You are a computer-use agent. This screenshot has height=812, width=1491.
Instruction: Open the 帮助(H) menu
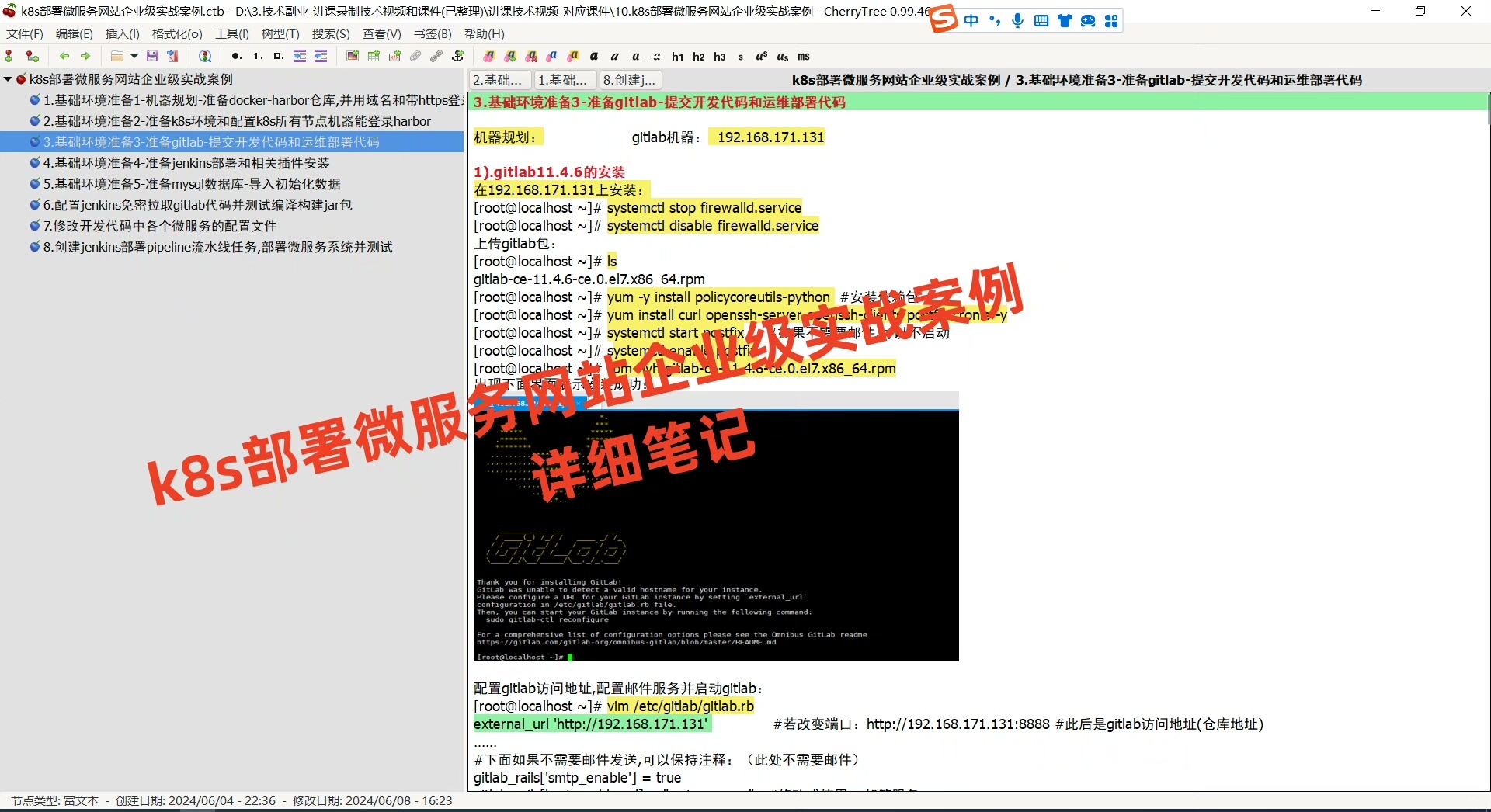click(x=485, y=33)
